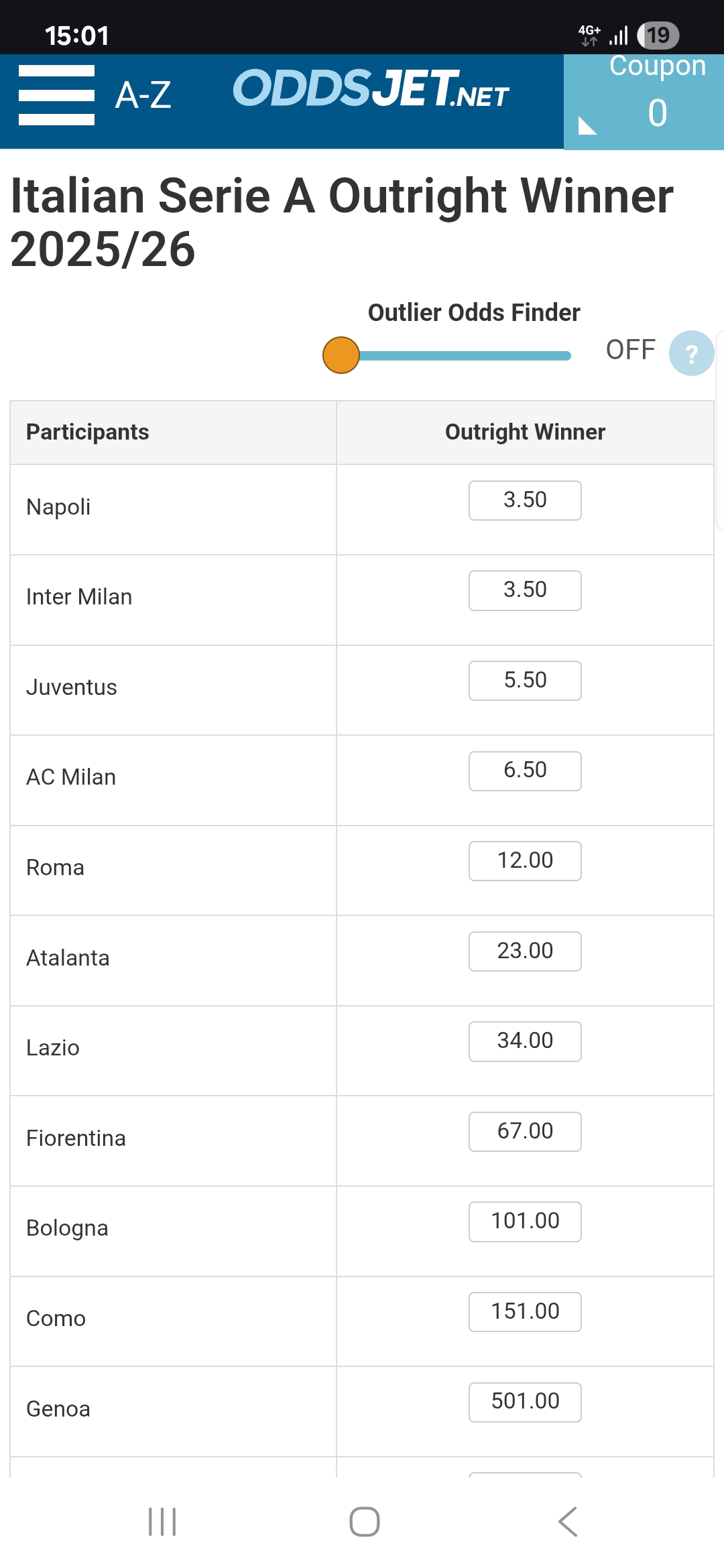Tap the Android back navigation icon
The width and height of the screenshot is (724, 1568).
pyautogui.click(x=568, y=1521)
